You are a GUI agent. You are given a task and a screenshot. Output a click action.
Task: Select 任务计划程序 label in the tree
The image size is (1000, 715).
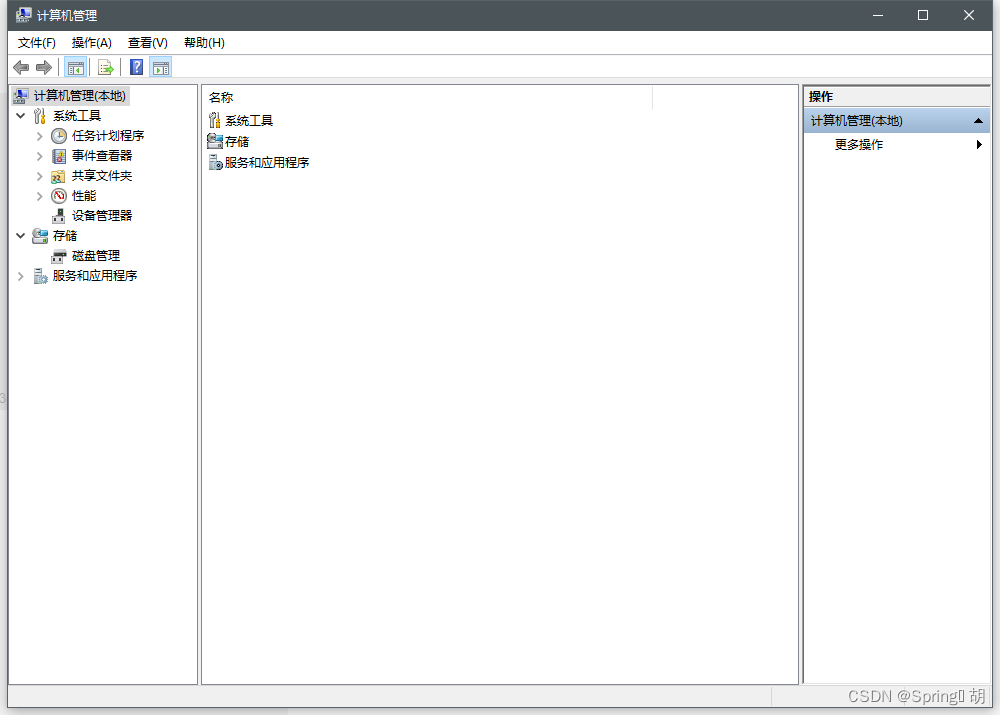[x=108, y=136]
